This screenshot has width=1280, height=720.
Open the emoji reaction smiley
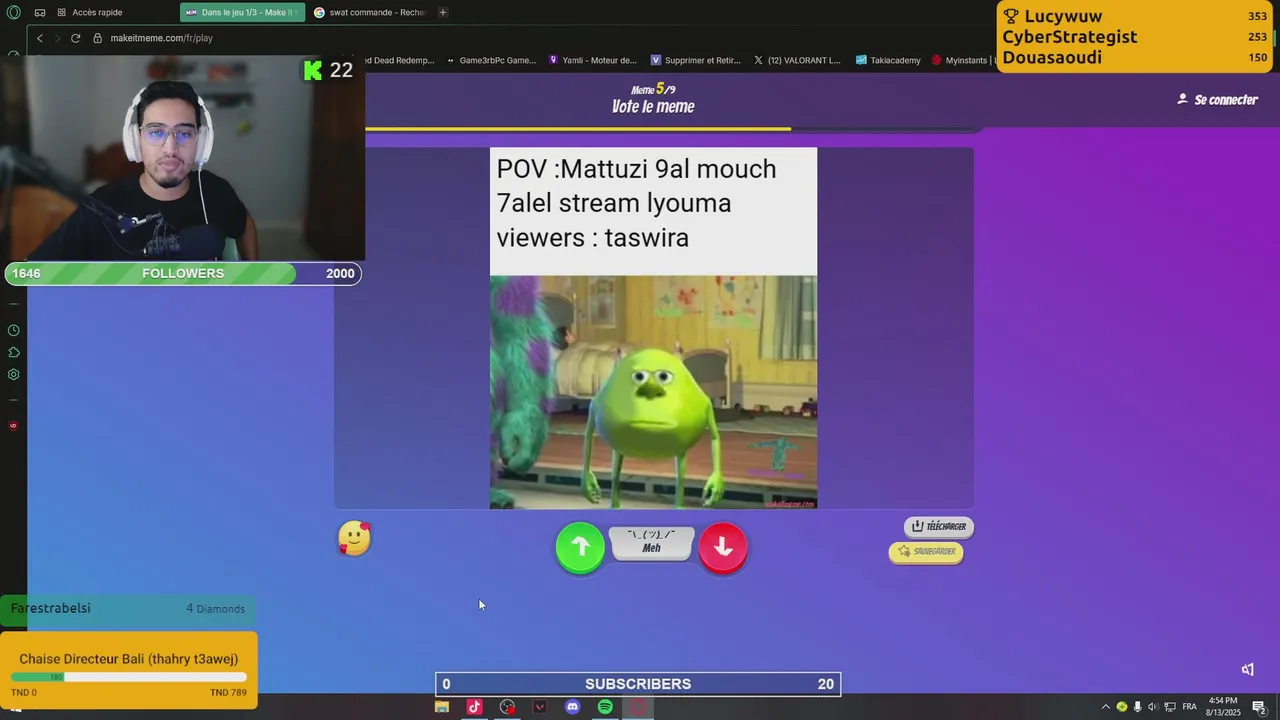point(354,538)
